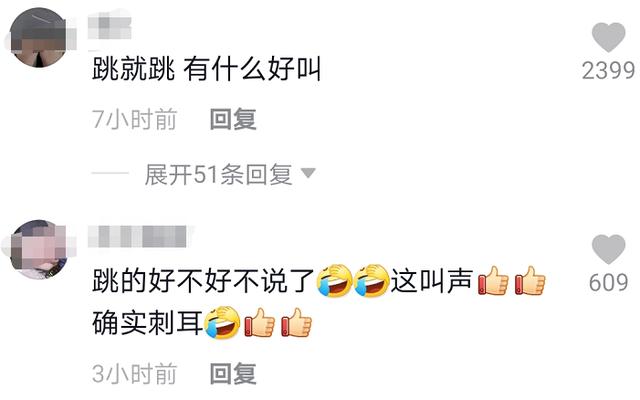This screenshot has height=400, width=640.
Task: Tap the heart above the 609 count
Action: (608, 249)
